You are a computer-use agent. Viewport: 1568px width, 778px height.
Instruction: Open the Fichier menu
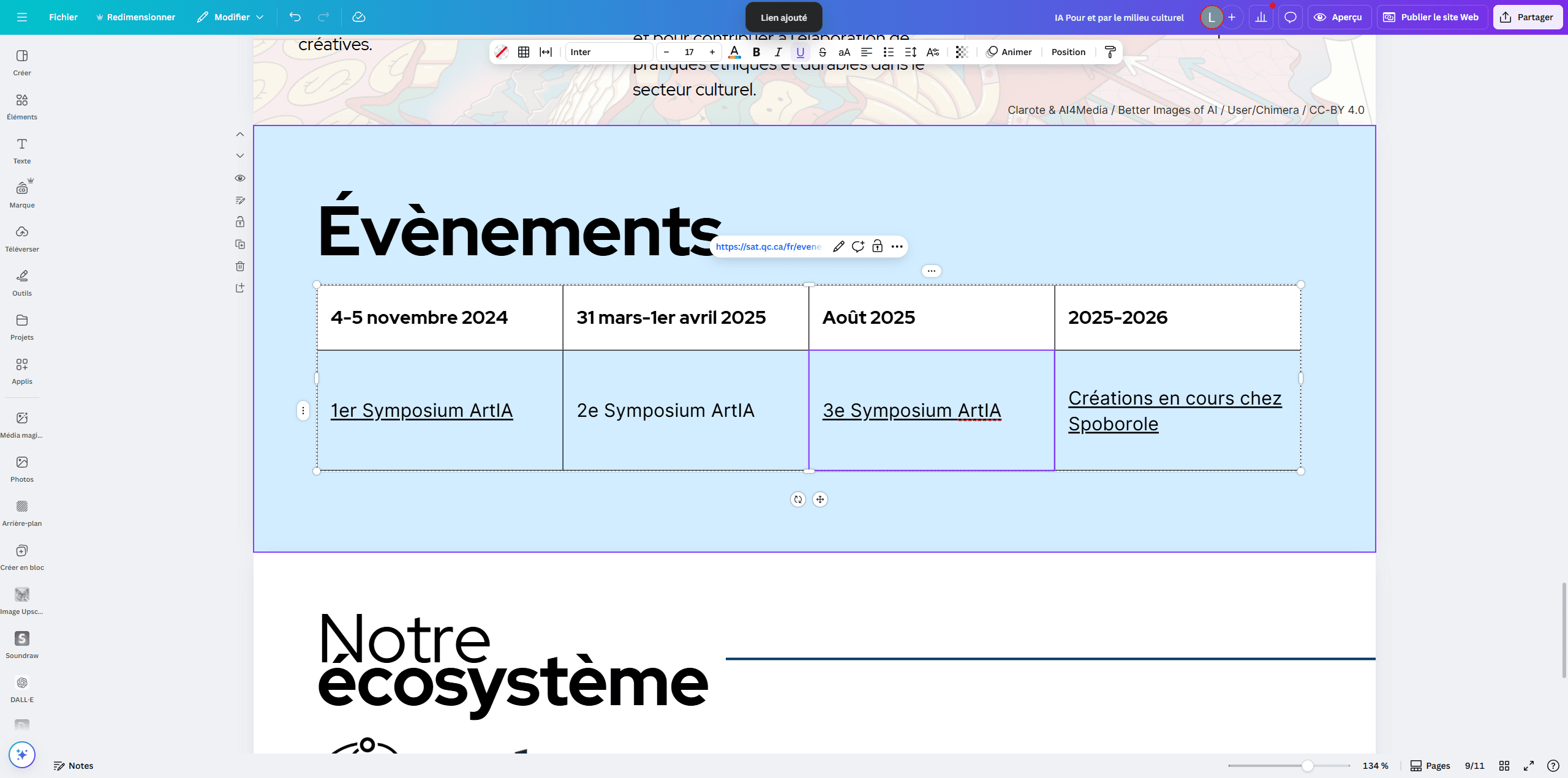63,17
